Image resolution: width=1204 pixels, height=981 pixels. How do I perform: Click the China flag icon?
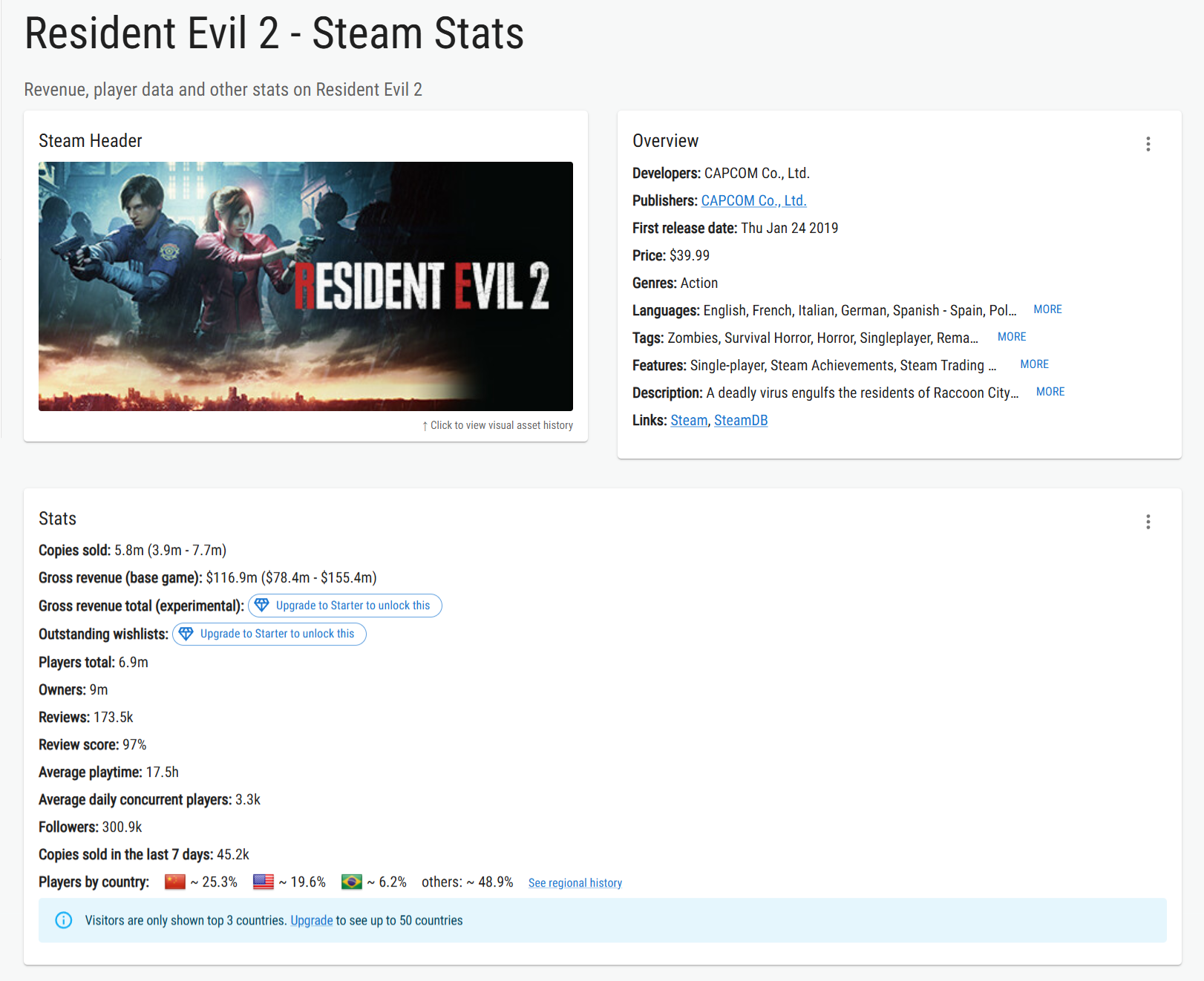175,882
